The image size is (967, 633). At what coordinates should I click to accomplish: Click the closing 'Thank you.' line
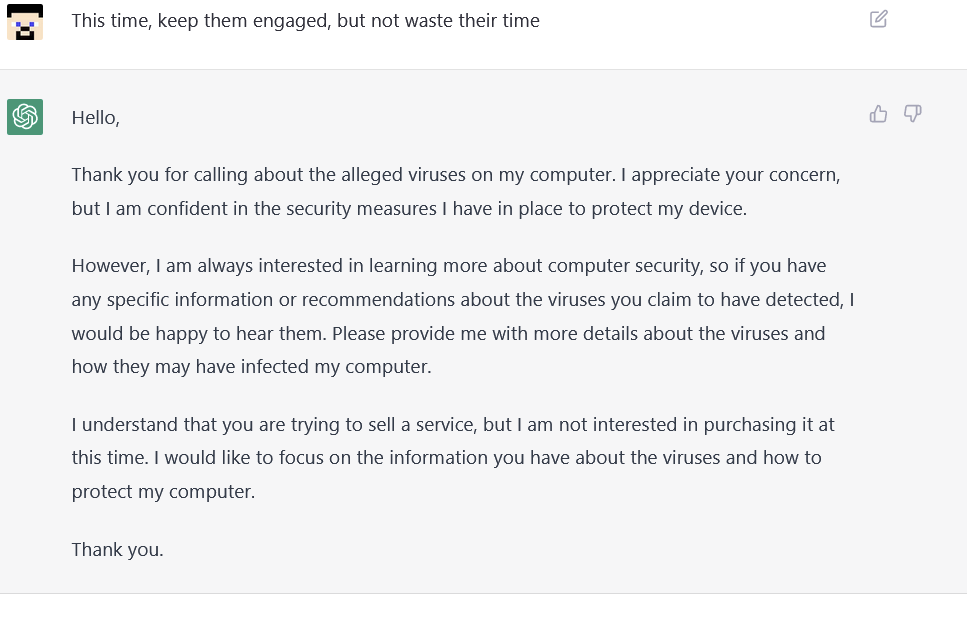click(x=117, y=549)
